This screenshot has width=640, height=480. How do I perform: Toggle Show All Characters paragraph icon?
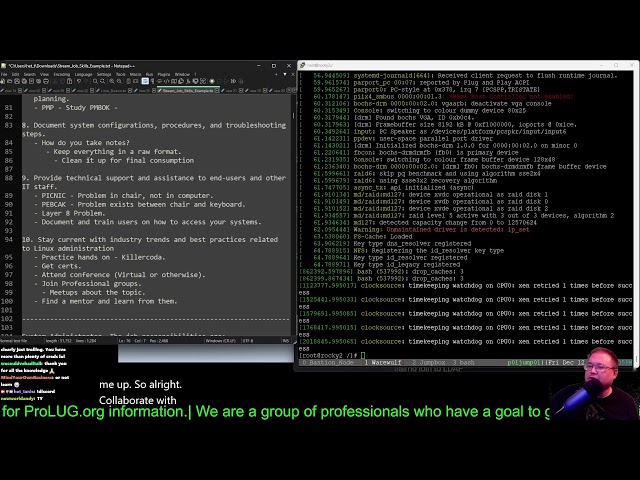[152, 81]
